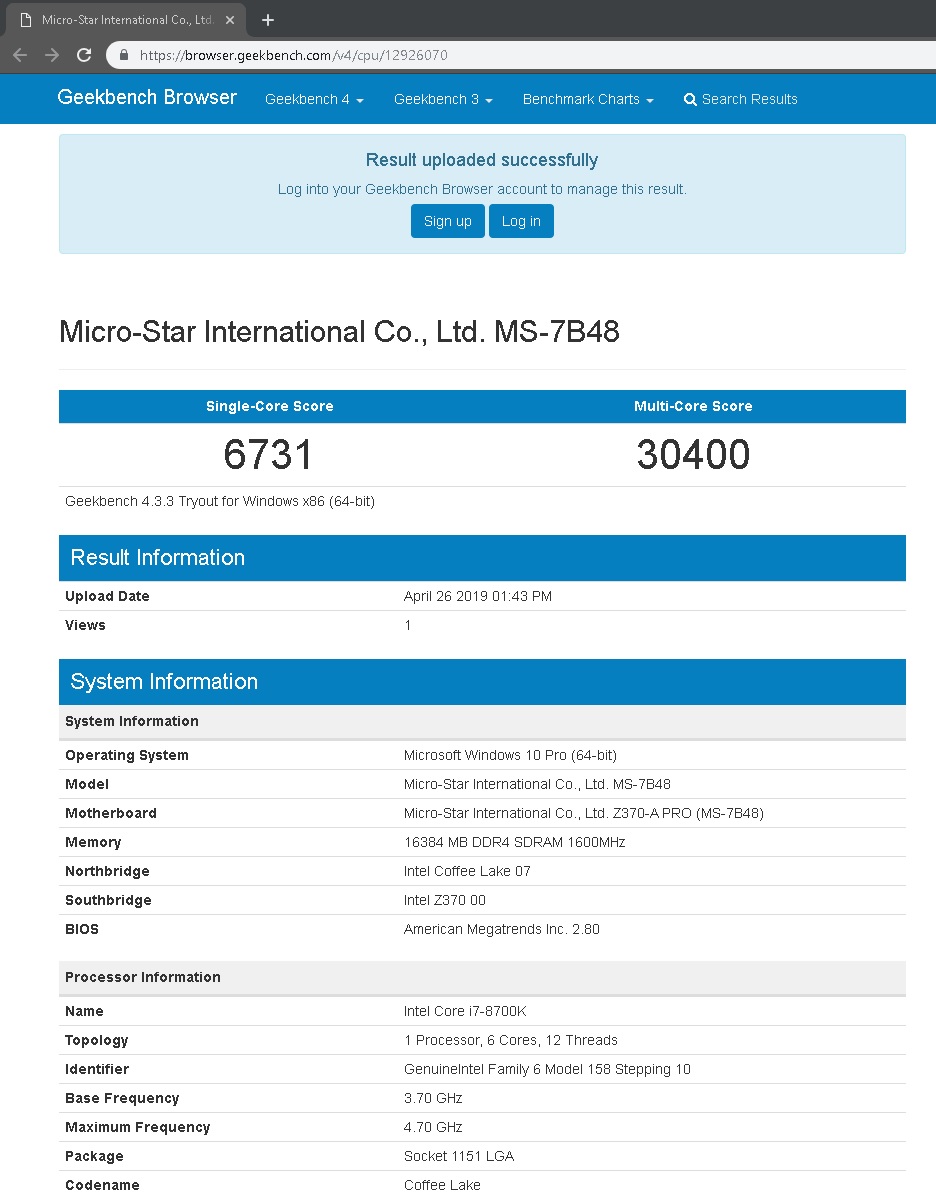Click the Single-Core Score value 6731
936x1197 pixels.
tap(268, 455)
